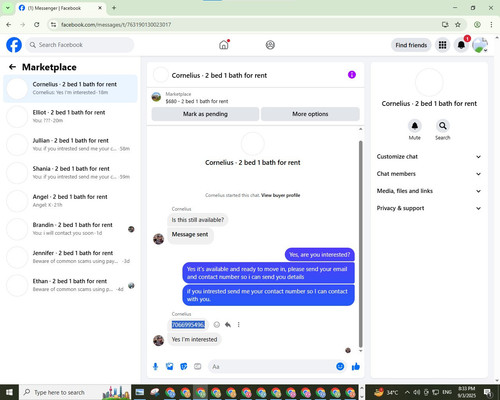Open Windows Start menu

[x=9, y=392]
